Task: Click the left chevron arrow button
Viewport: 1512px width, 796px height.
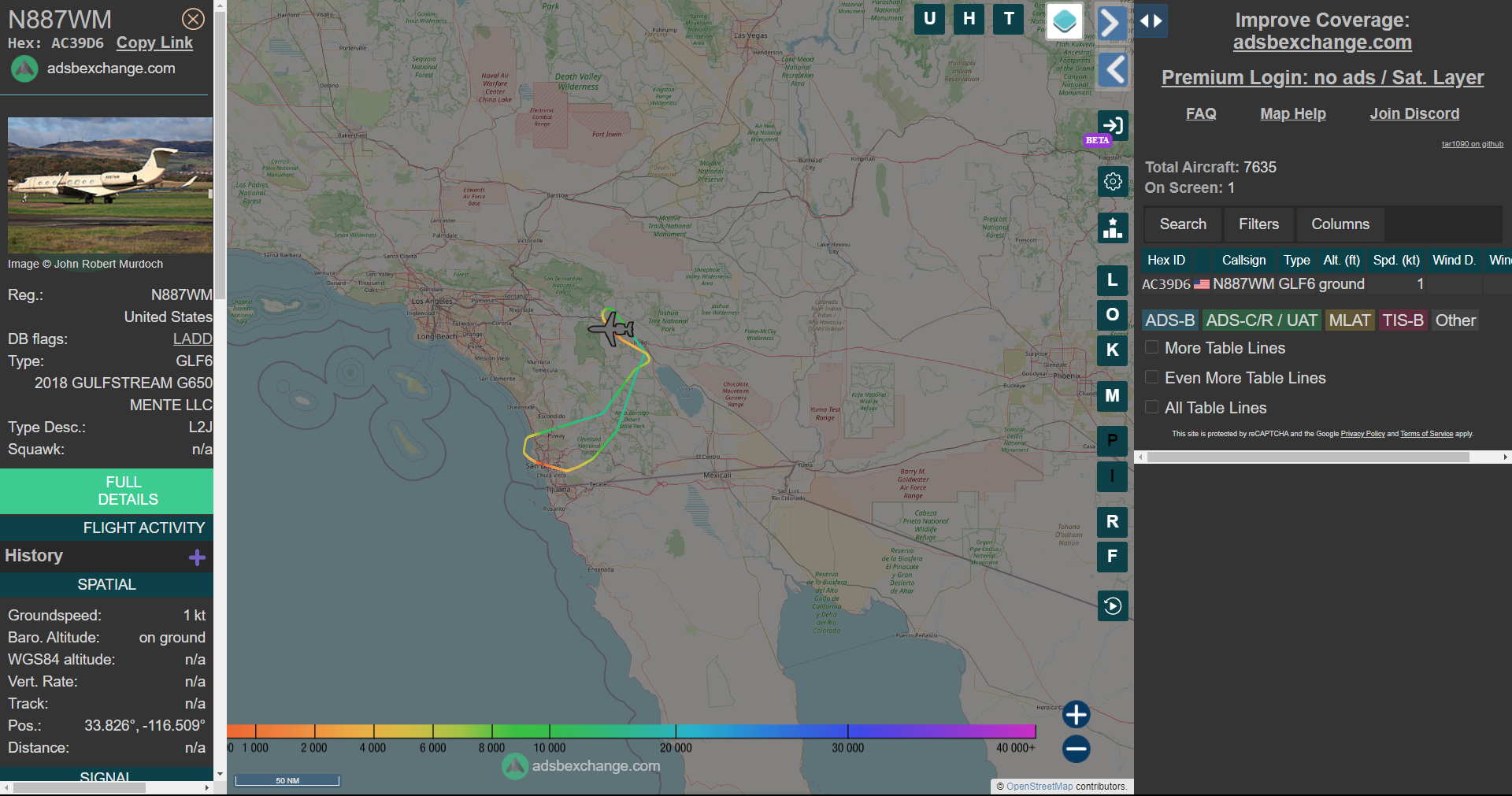Action: 1114,70
